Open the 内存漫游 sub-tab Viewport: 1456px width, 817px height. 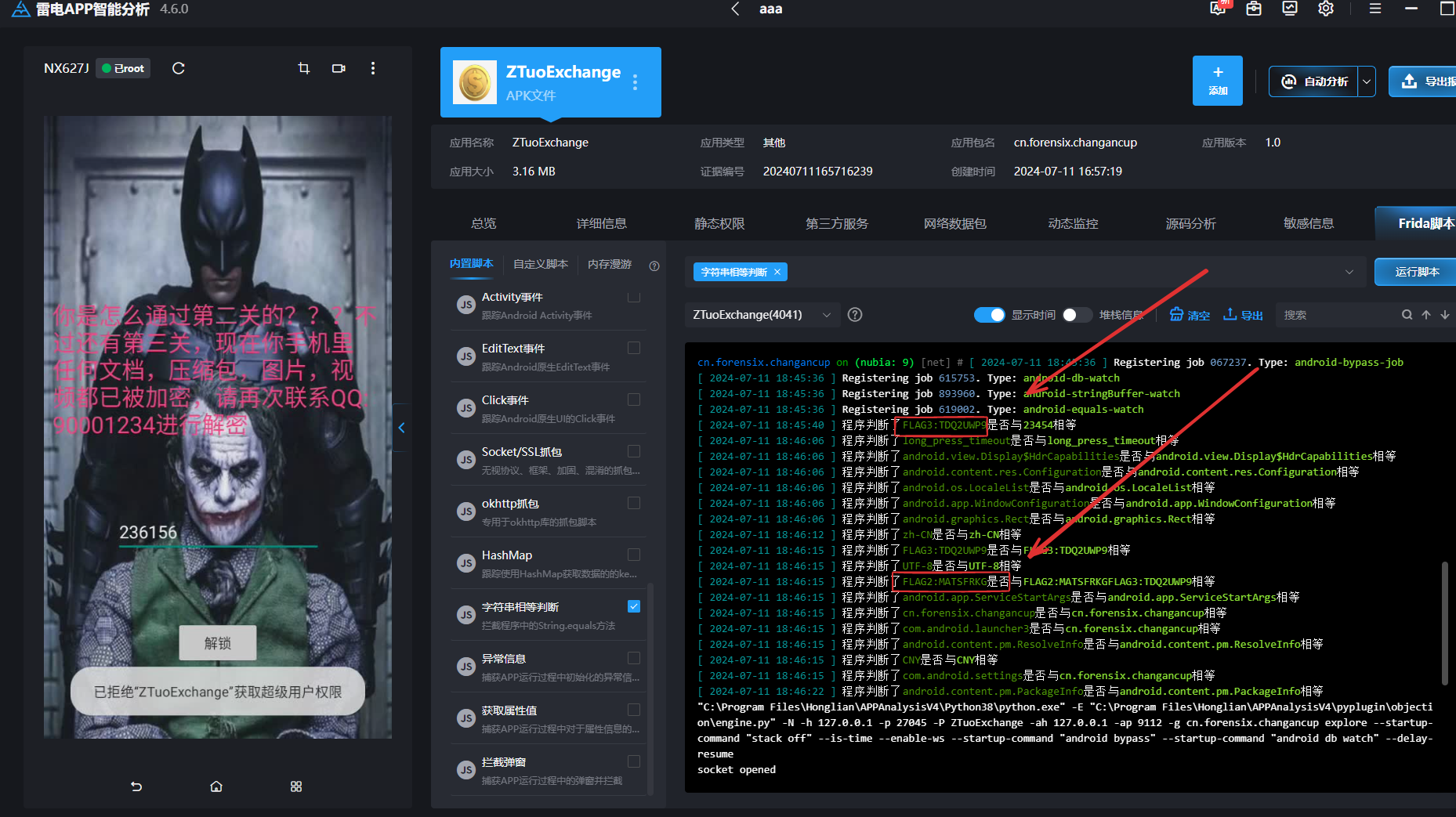(610, 264)
